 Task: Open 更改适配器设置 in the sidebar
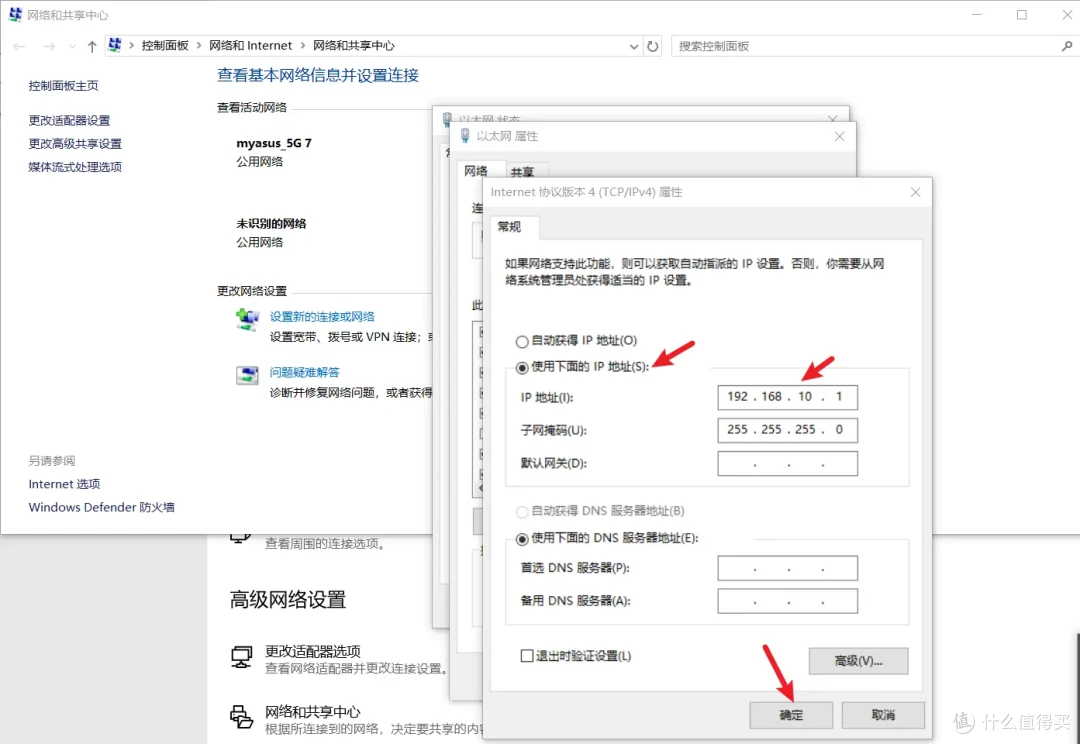click(x=69, y=120)
